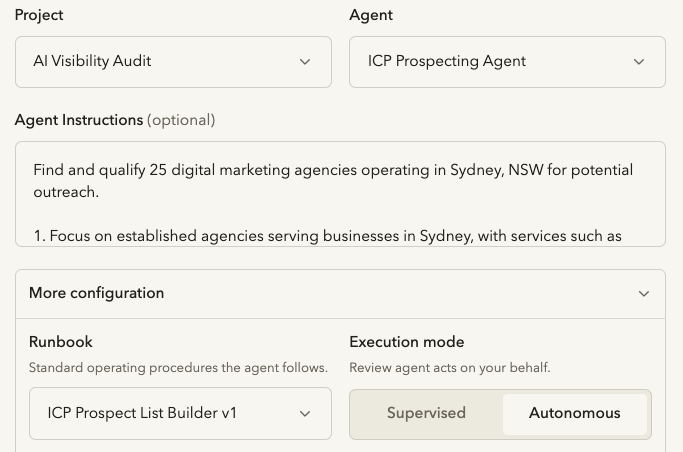683x452 pixels.
Task: Click the Project field label
Action: (x=39, y=15)
